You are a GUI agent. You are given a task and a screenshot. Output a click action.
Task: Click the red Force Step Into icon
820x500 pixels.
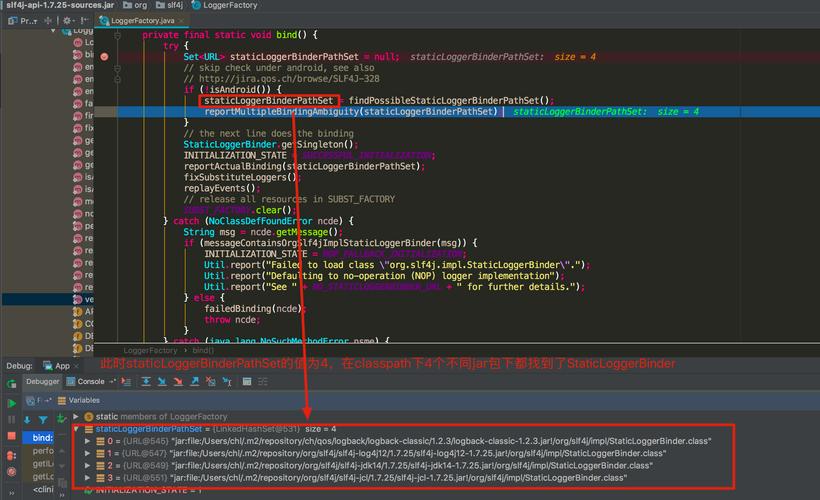click(178, 382)
